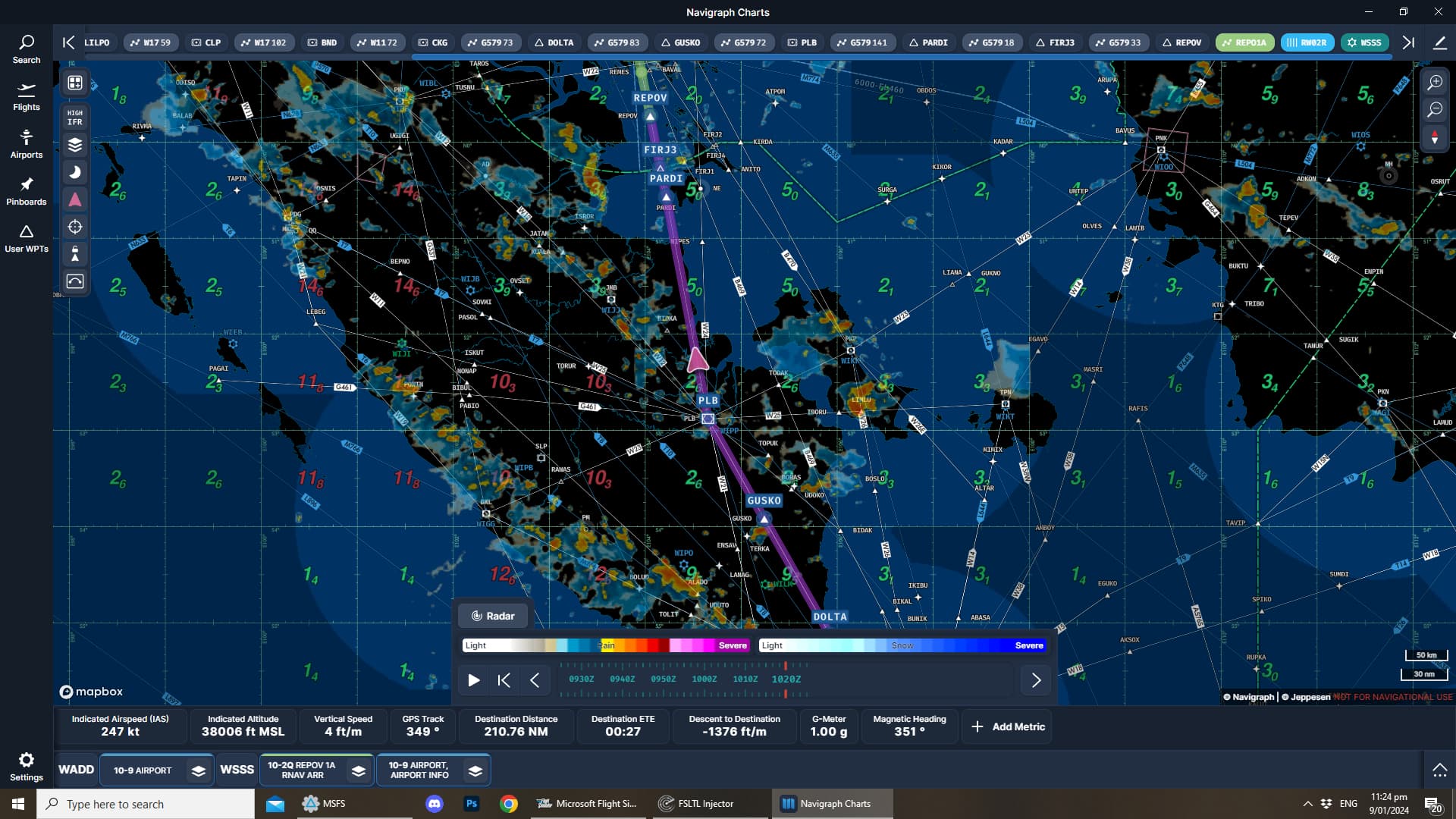Select the GUSKO waypoint chip
1456x819 pixels.
(681, 42)
